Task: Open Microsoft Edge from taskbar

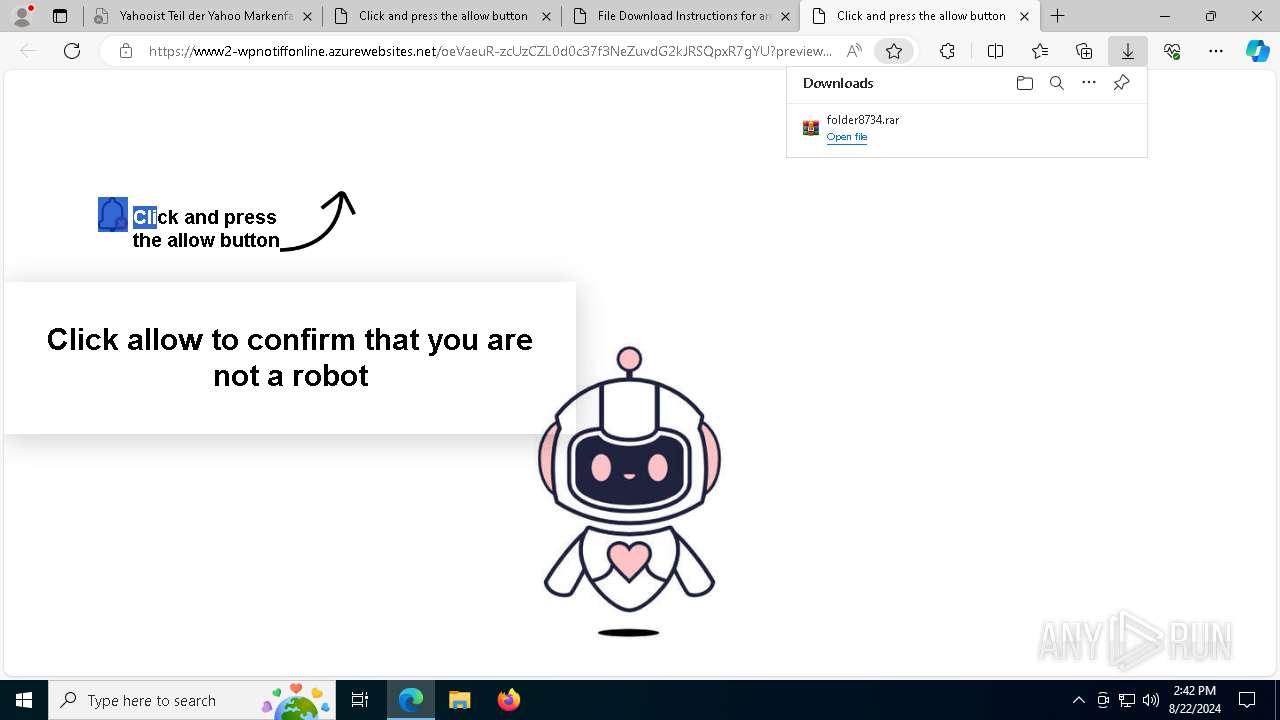Action: click(x=411, y=700)
